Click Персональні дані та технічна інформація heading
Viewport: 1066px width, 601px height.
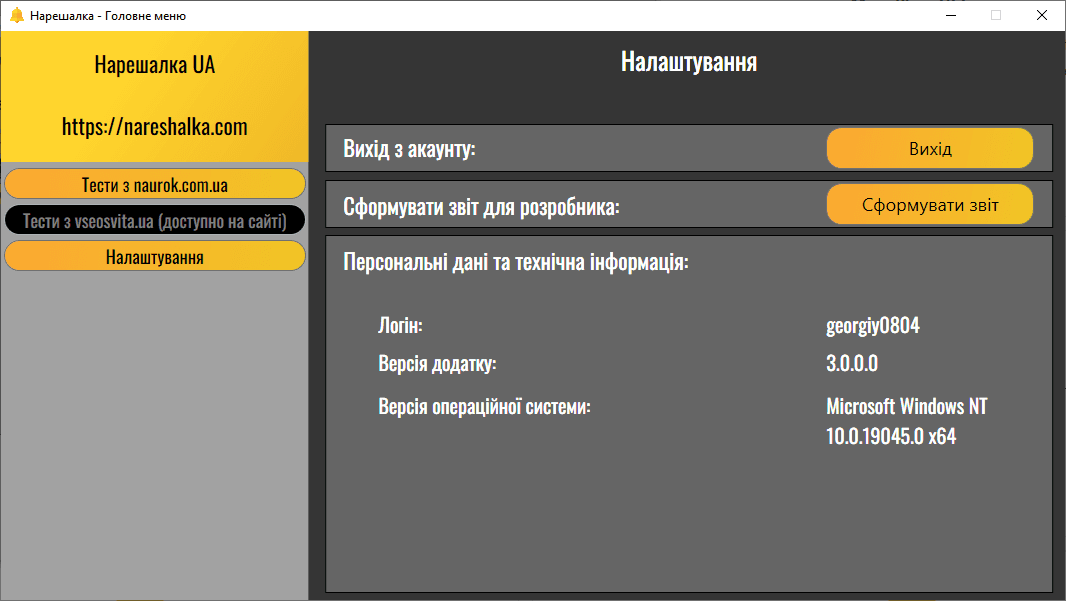click(515, 263)
